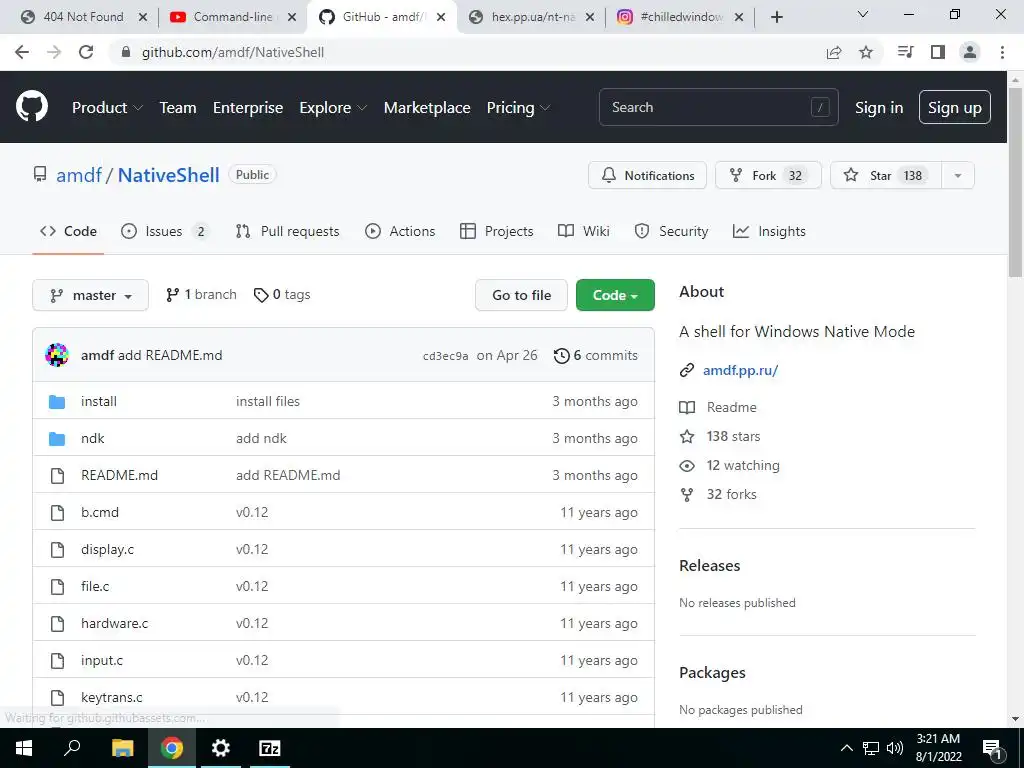This screenshot has width=1024, height=768.
Task: Switch to the hex.pp.ua browser tab
Action: 532,17
